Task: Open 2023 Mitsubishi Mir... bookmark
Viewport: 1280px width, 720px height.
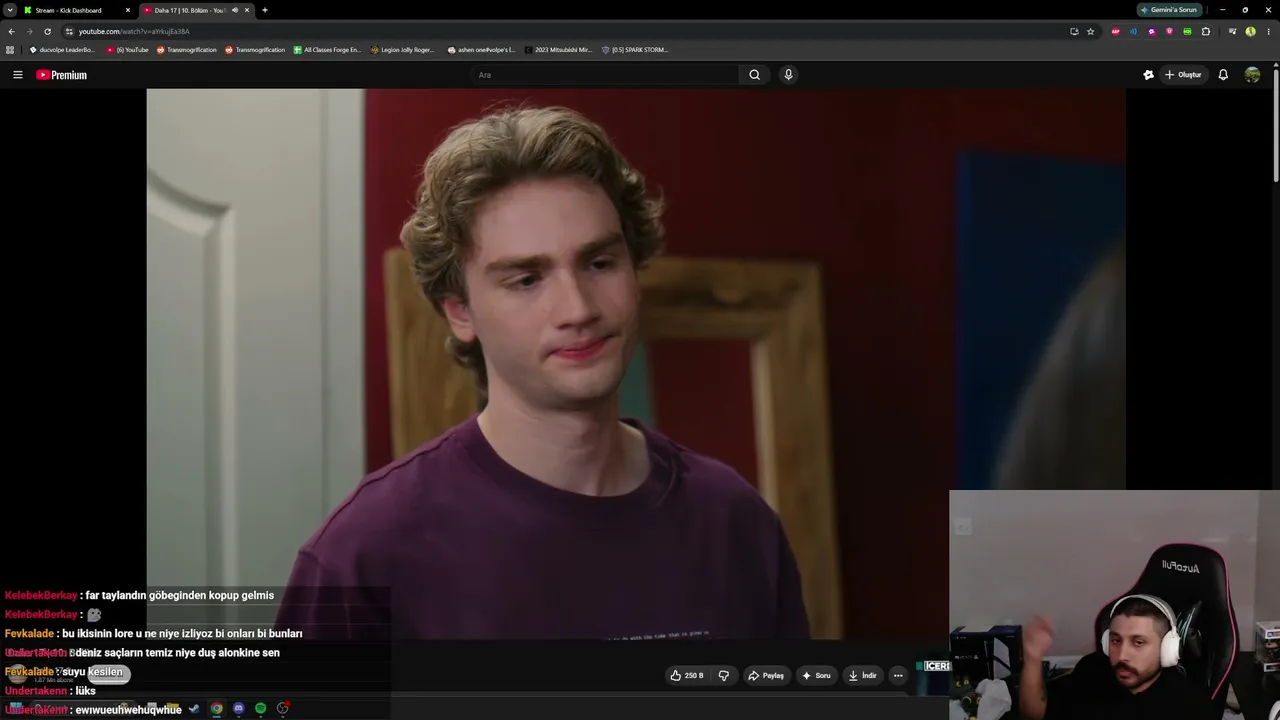Action: (557, 50)
